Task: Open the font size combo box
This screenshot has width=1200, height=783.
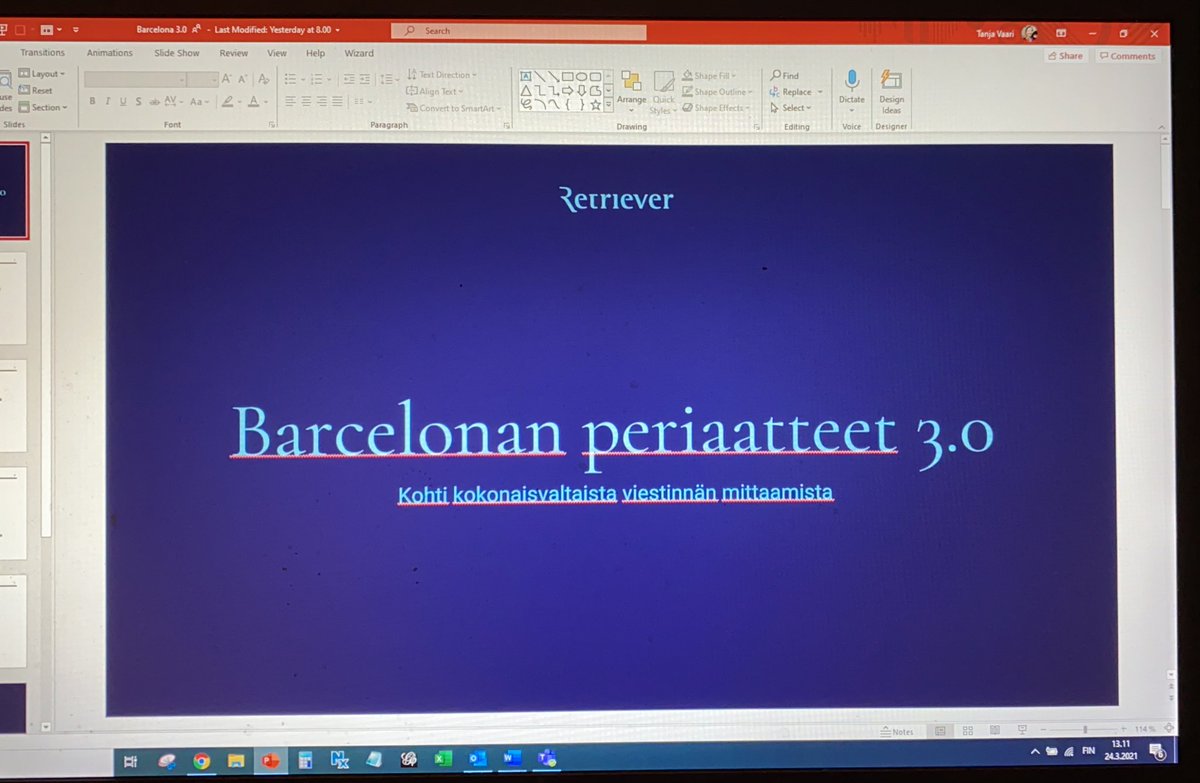Action: tap(203, 79)
